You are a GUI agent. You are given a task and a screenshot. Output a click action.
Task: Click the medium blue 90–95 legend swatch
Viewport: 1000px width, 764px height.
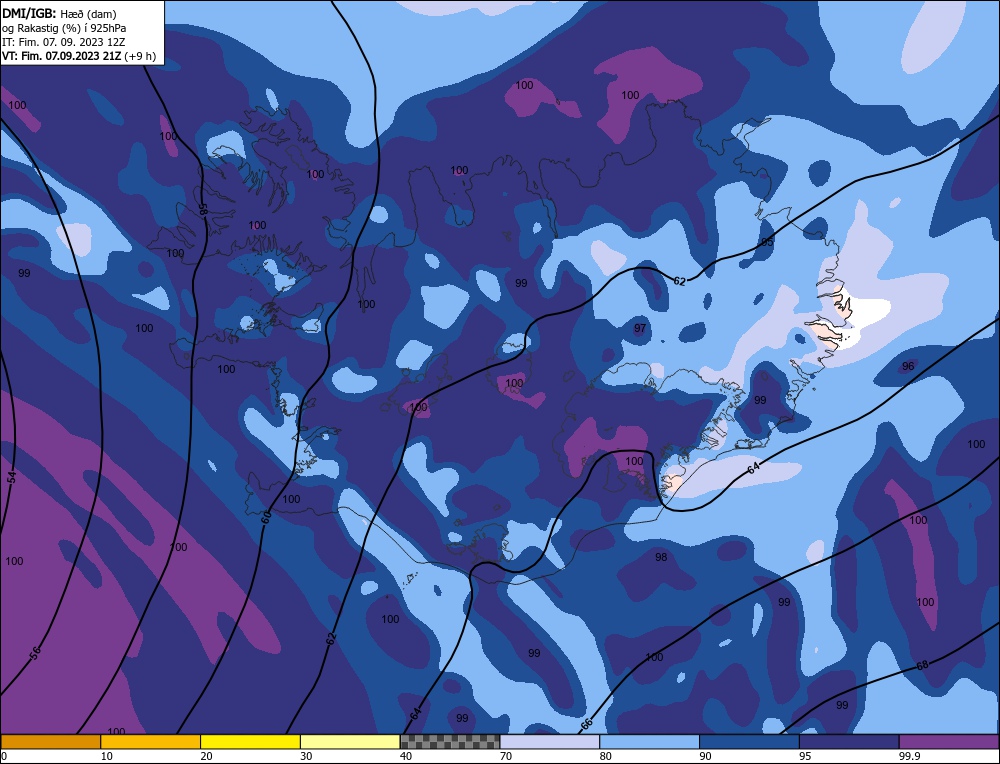click(x=749, y=741)
